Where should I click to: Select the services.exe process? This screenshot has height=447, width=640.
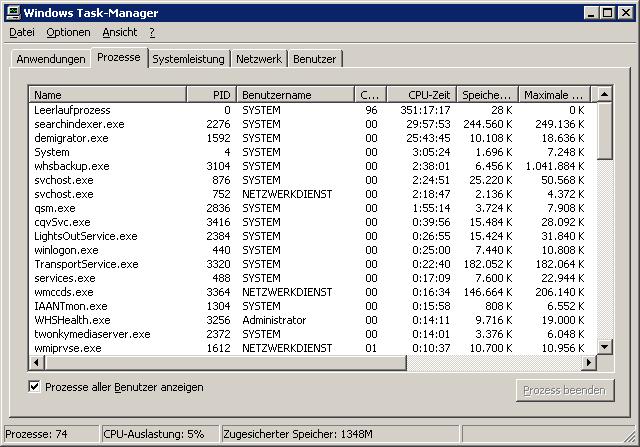313,278
